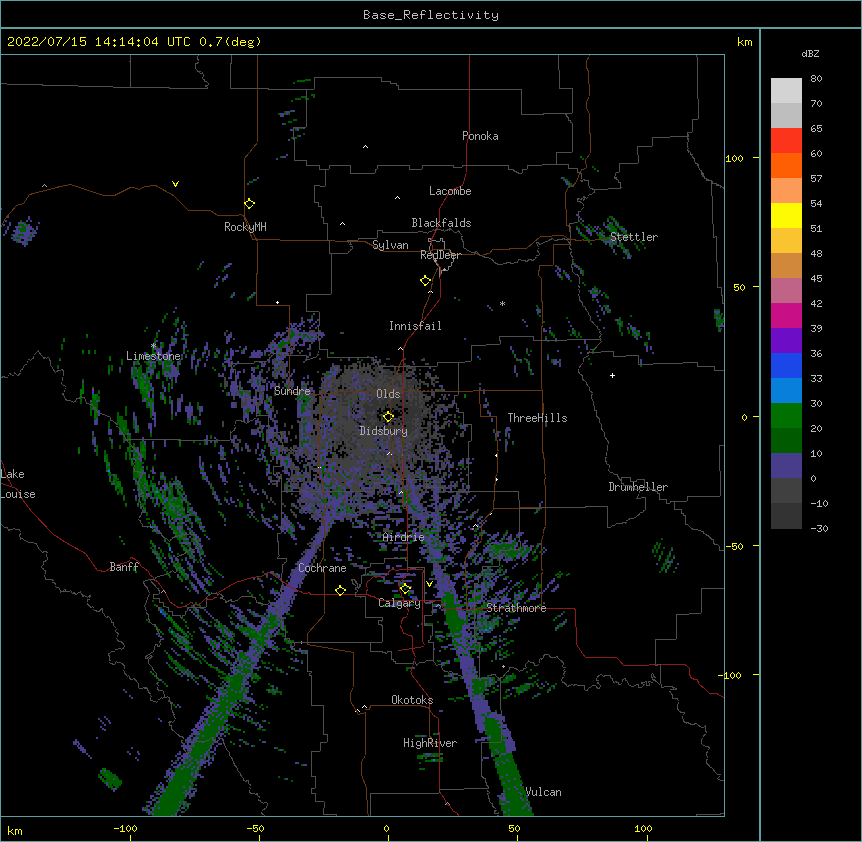The width and height of the screenshot is (862, 842).
Task: Click the Lake Louise label
Action: point(18,484)
